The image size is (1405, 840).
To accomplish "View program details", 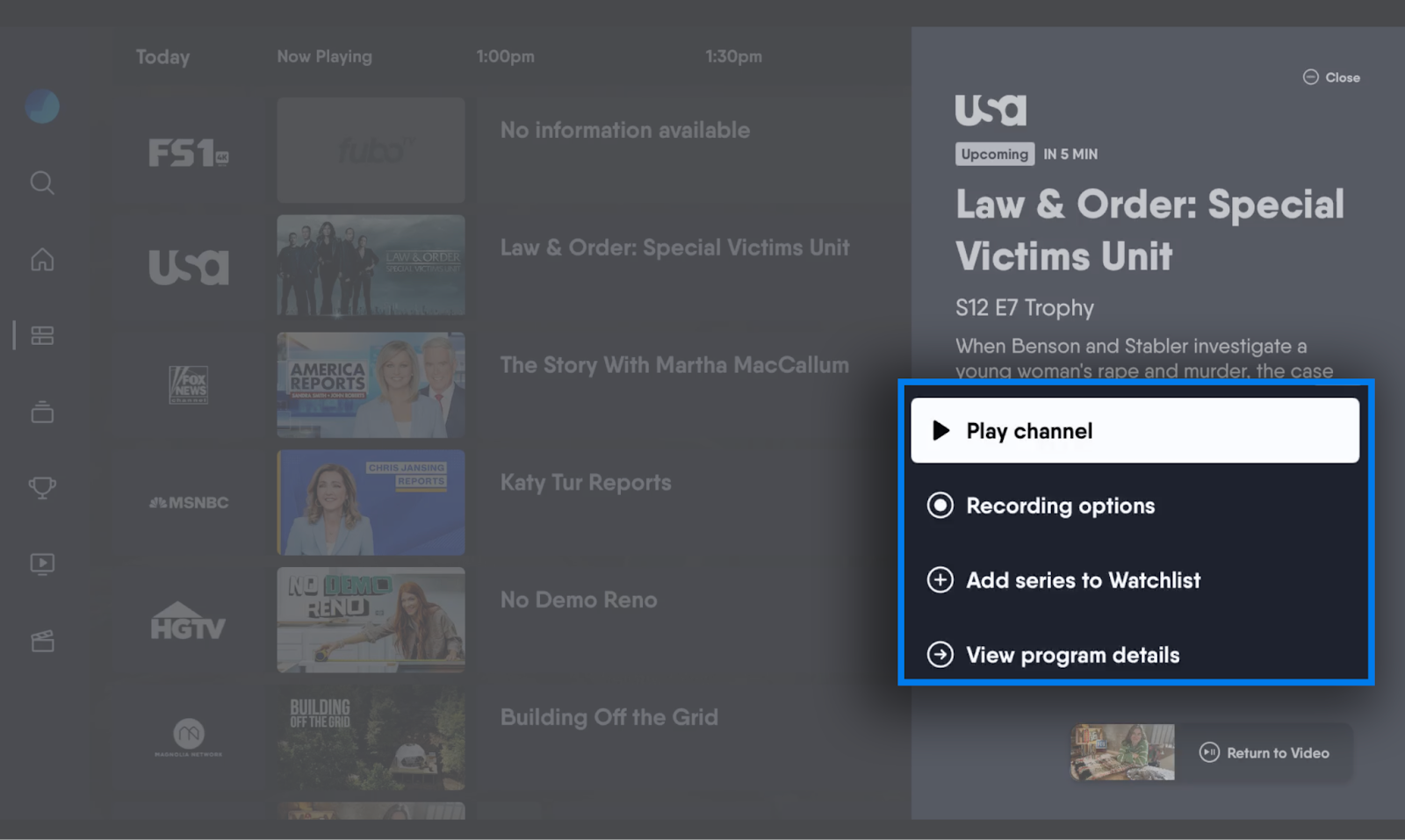I will [x=1071, y=655].
